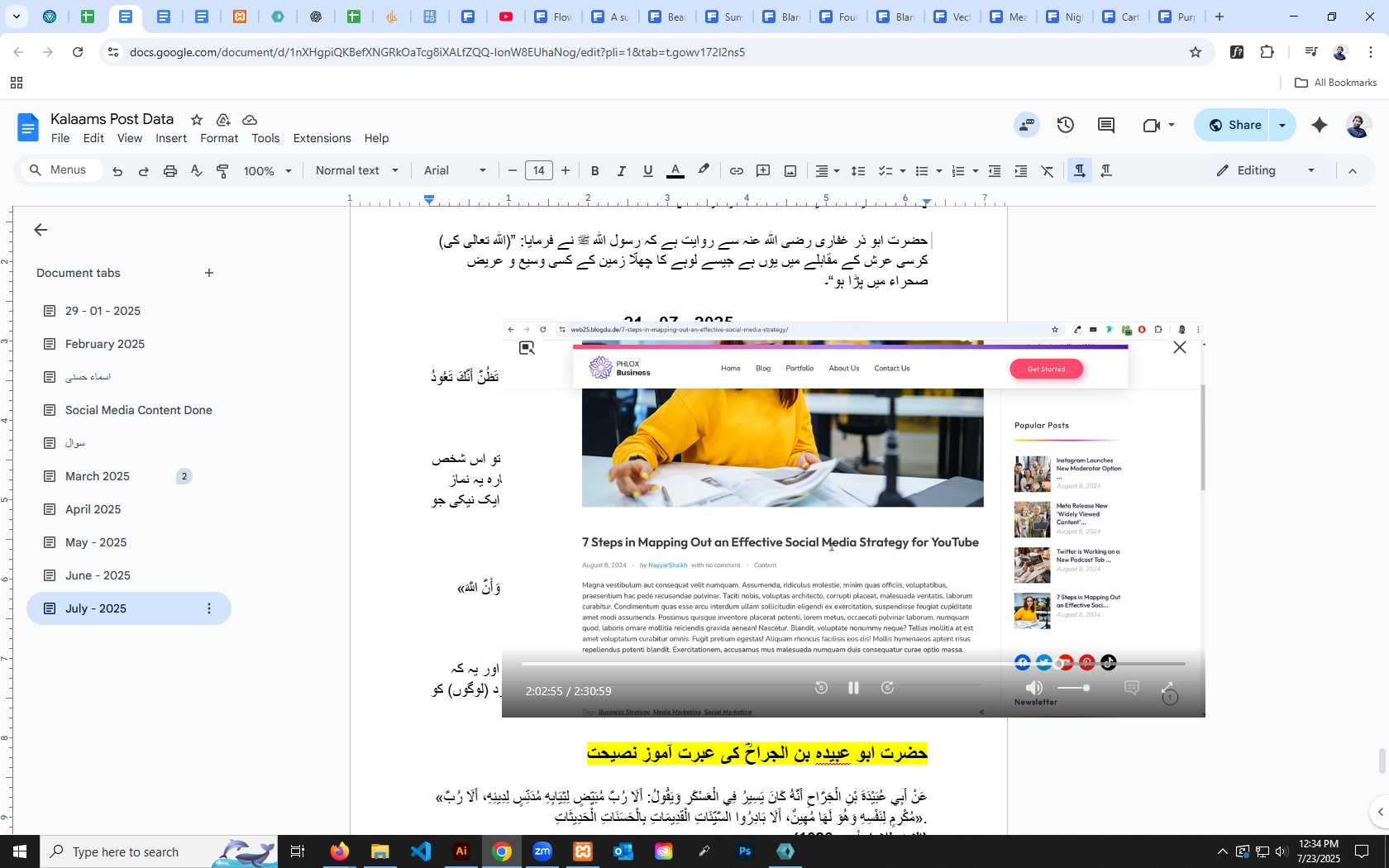Switch to right-to-left paragraph direction

pos(1106,171)
